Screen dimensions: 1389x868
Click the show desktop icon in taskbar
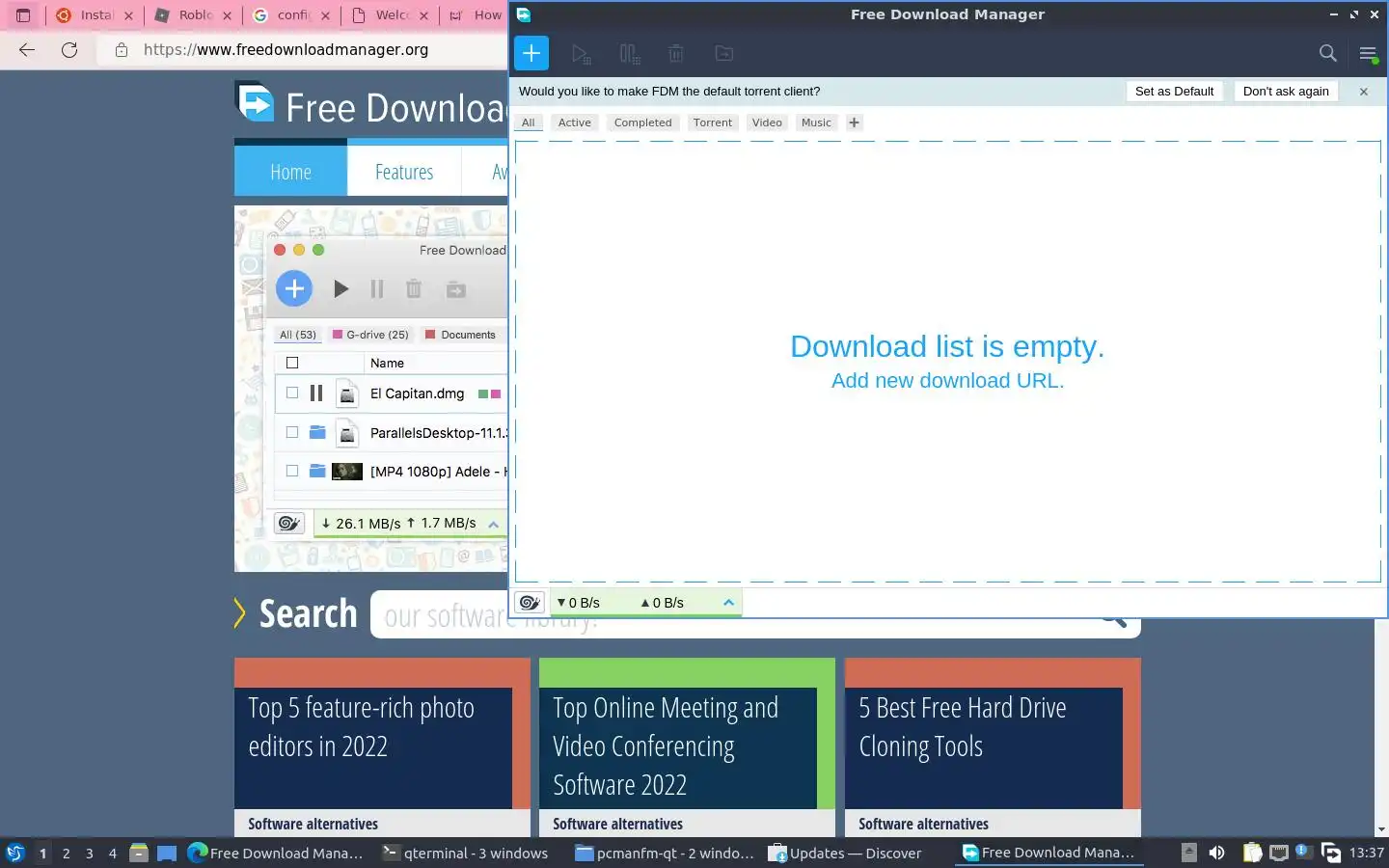click(x=167, y=853)
